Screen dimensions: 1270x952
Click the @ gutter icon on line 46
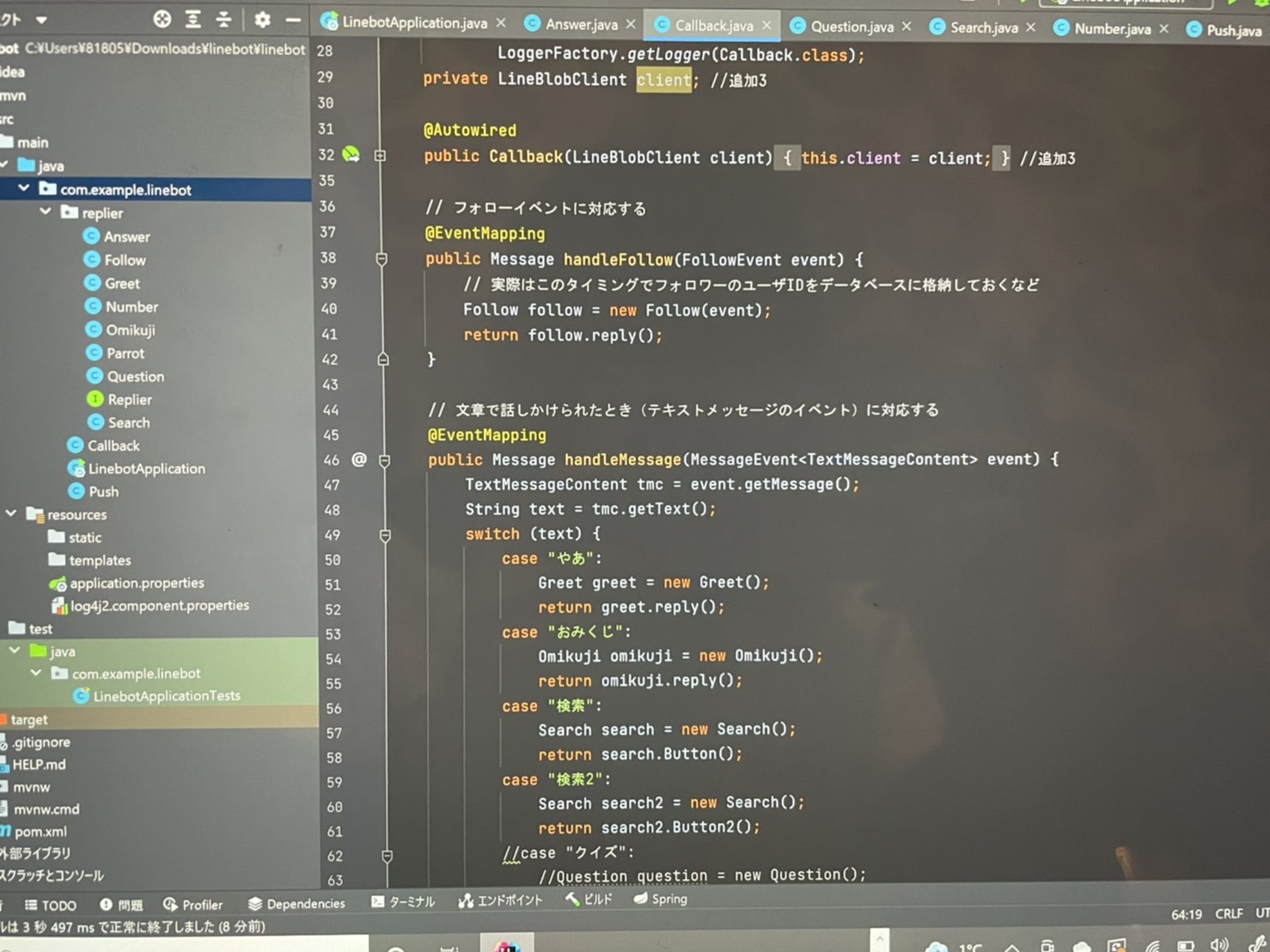coord(359,460)
